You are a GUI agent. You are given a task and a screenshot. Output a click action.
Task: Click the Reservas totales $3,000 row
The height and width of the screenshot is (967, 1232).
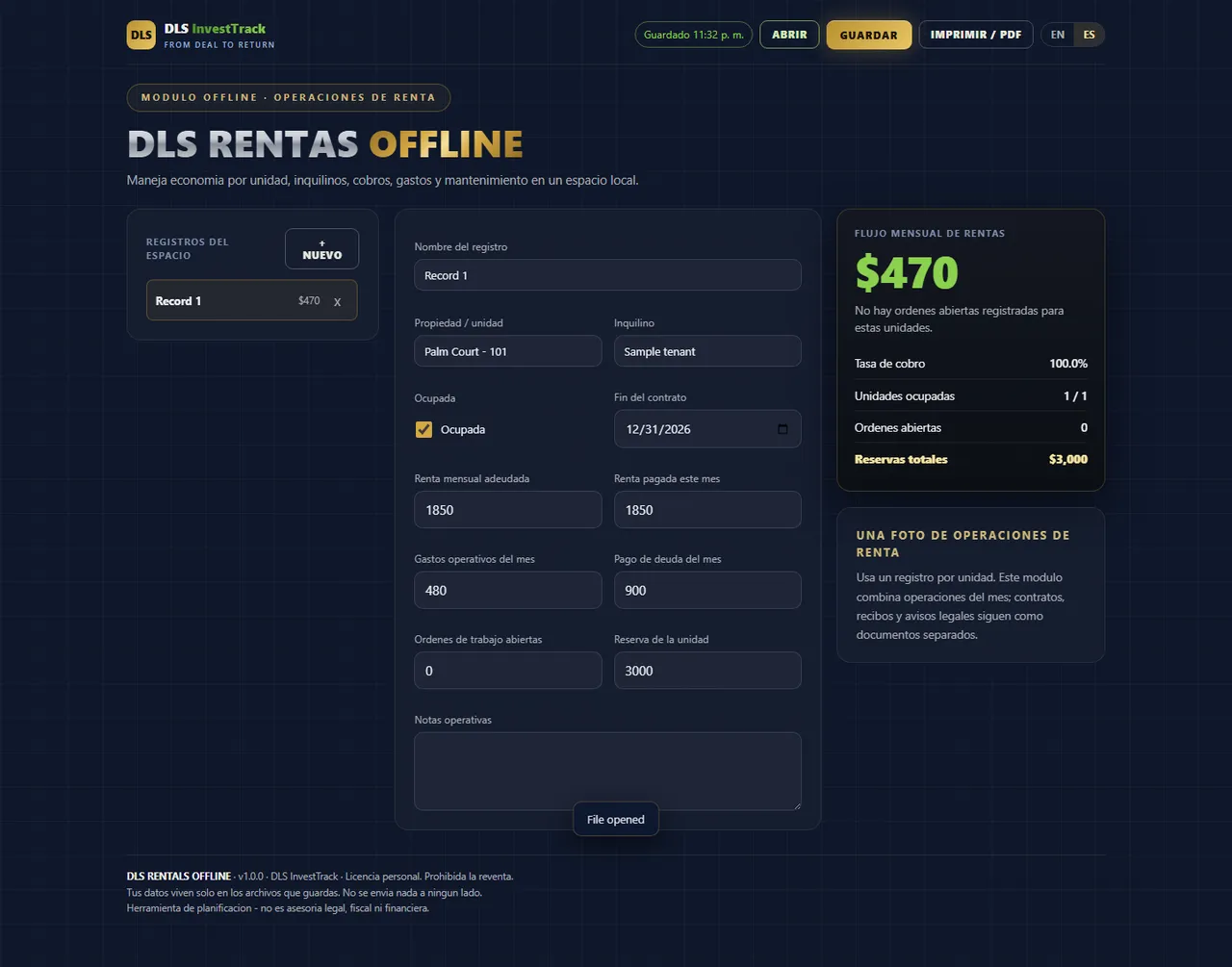(x=971, y=459)
